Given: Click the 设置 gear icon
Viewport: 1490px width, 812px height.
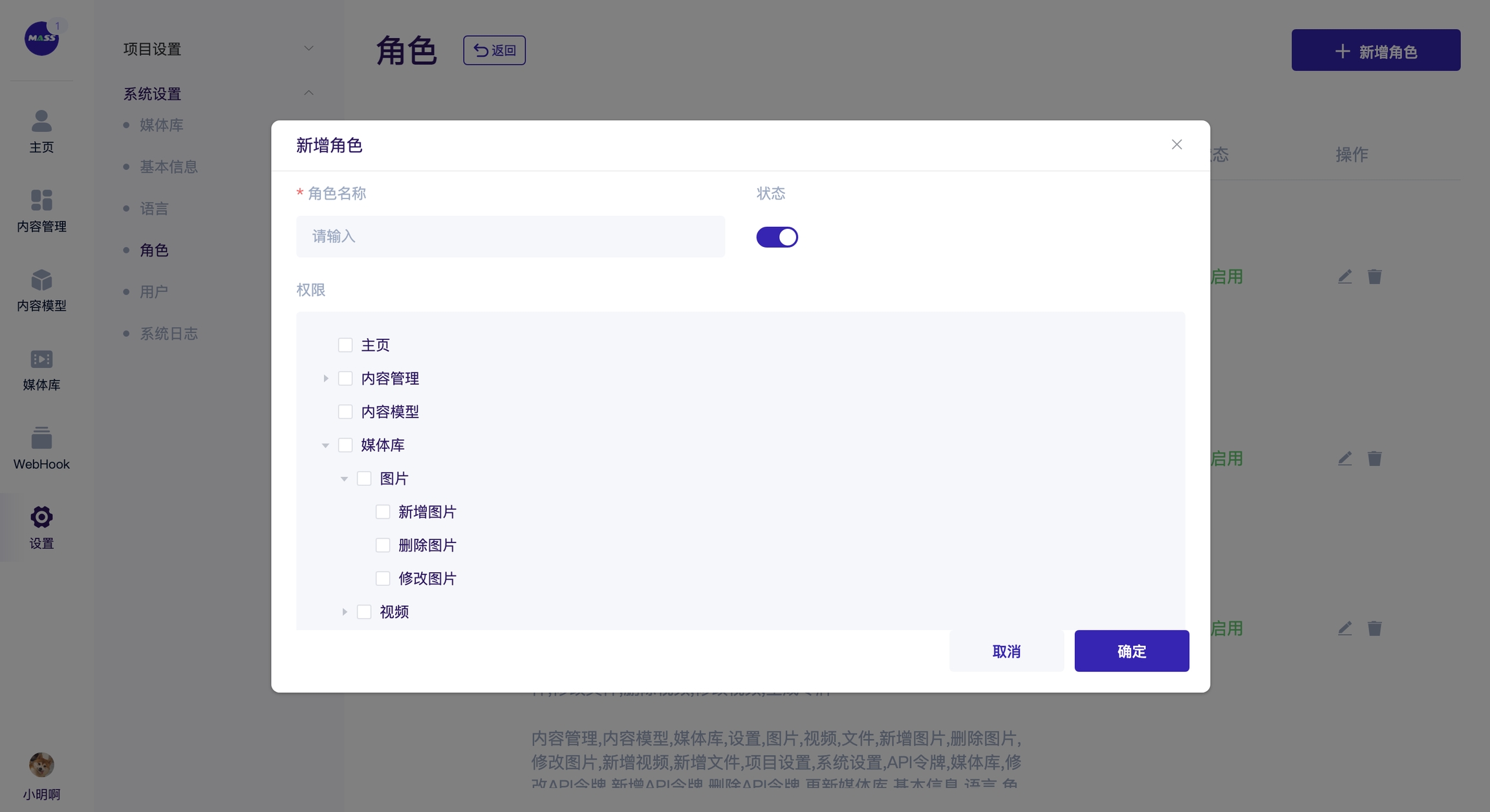Looking at the screenshot, I should coord(41,517).
